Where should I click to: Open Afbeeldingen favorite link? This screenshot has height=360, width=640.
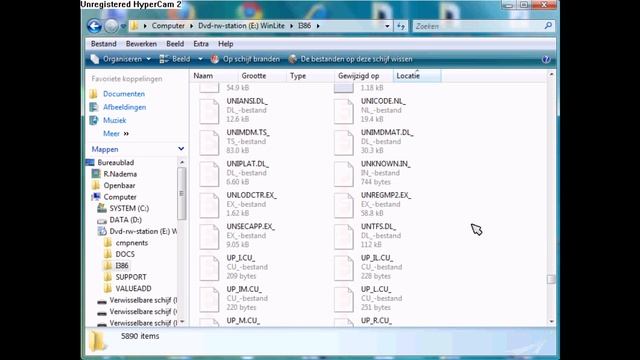(124, 107)
